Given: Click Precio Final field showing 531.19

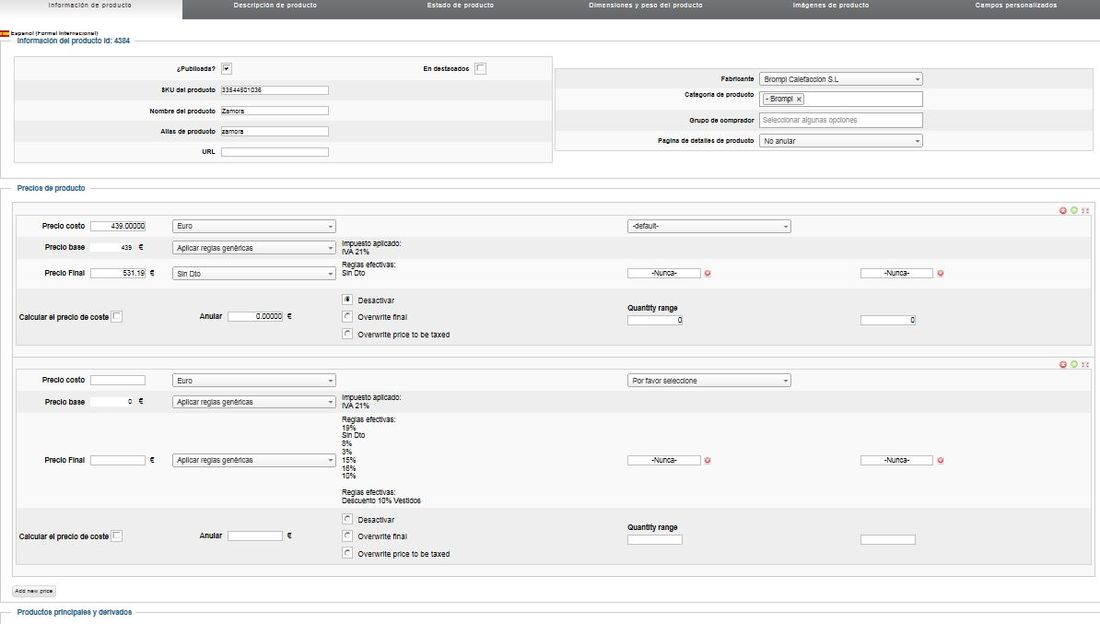Looking at the screenshot, I should click(x=118, y=273).
